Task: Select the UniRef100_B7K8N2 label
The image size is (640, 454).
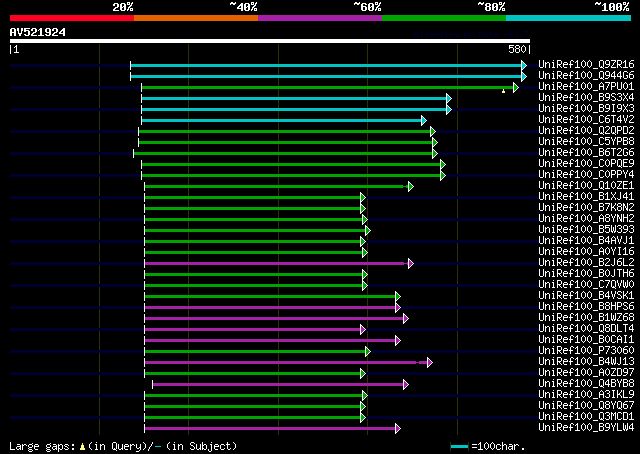Action: [x=586, y=208]
